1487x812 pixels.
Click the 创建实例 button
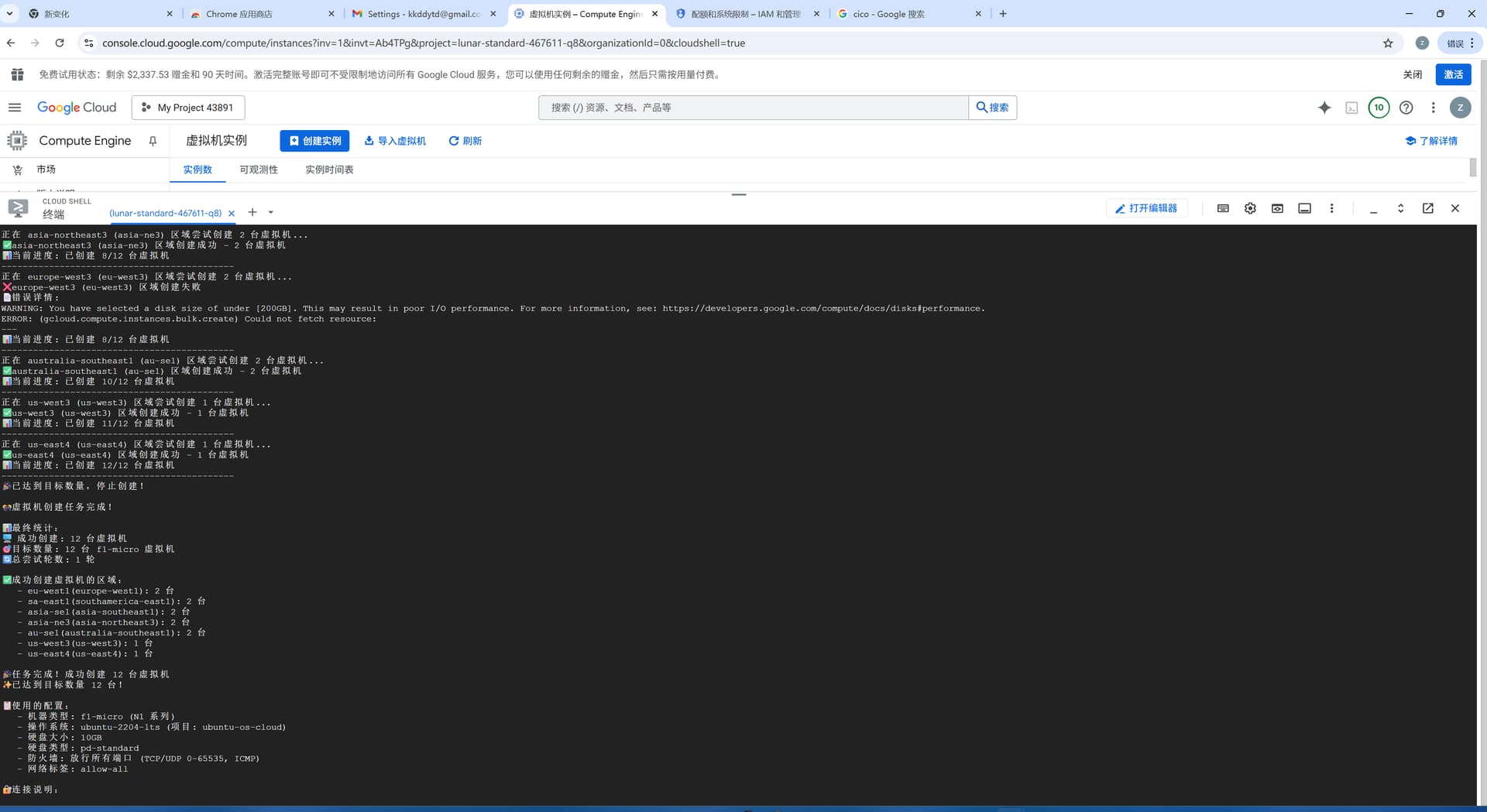click(314, 141)
